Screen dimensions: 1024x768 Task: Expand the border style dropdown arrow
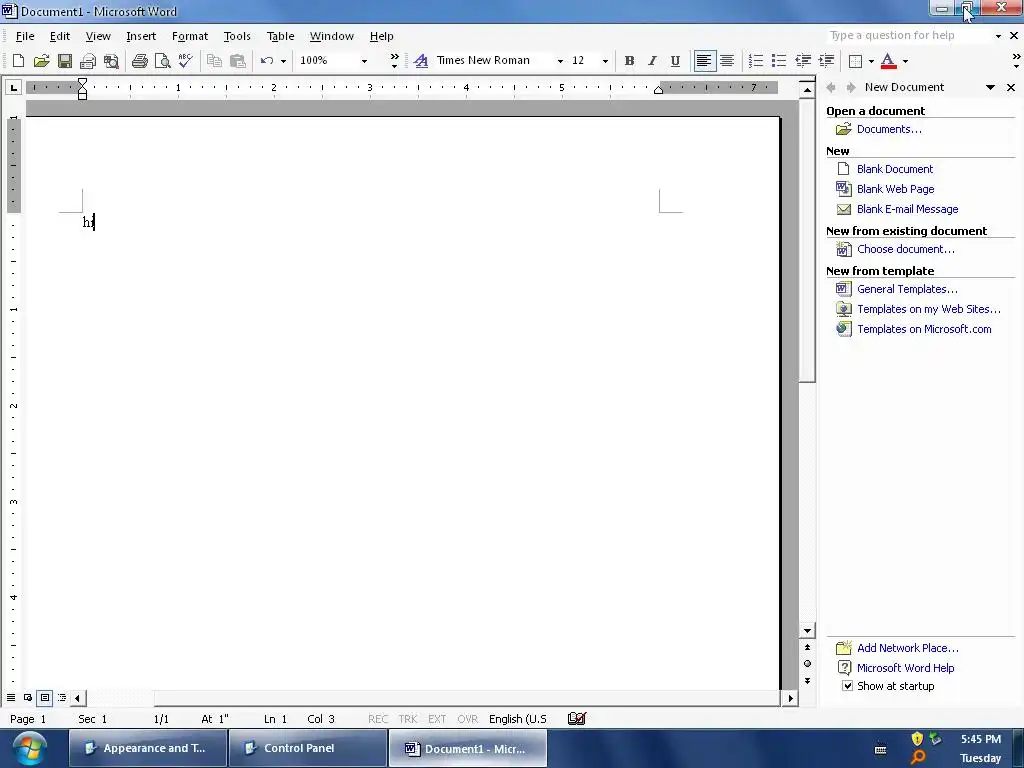871,61
